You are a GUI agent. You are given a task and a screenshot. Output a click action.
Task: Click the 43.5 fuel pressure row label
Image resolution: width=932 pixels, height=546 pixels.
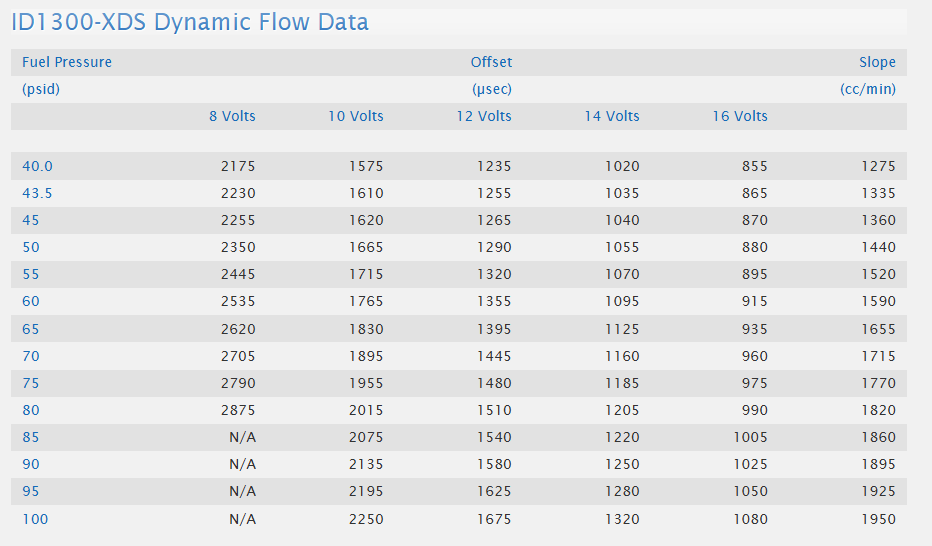pyautogui.click(x=37, y=193)
